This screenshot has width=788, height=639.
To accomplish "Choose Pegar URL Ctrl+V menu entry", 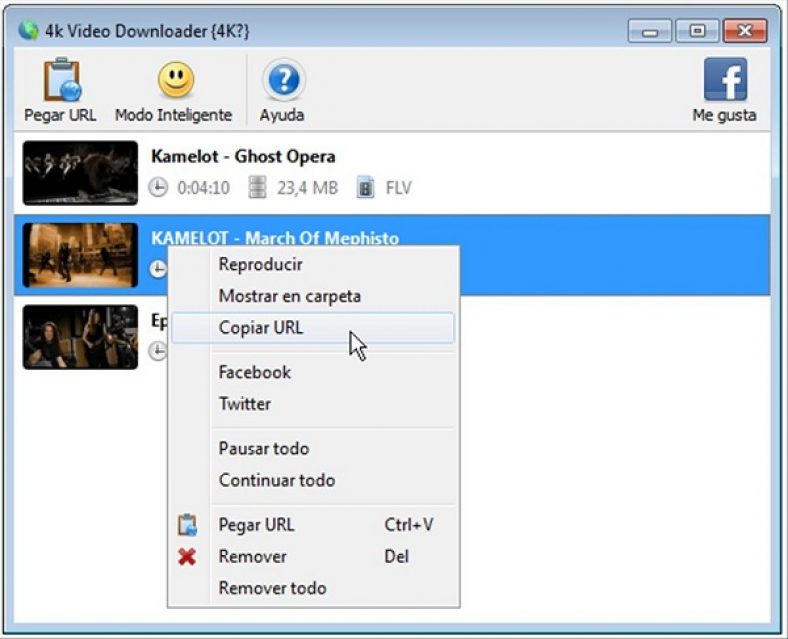I will (314, 525).
